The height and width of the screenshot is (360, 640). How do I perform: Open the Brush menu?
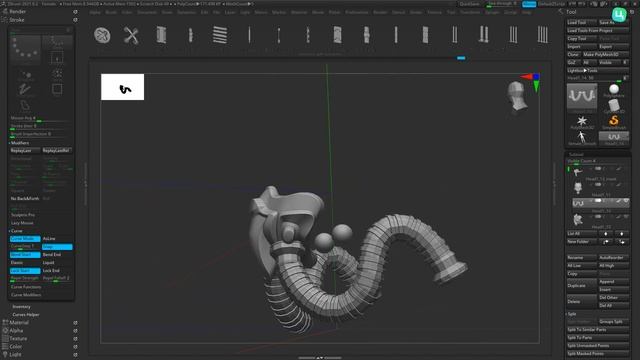tap(111, 12)
